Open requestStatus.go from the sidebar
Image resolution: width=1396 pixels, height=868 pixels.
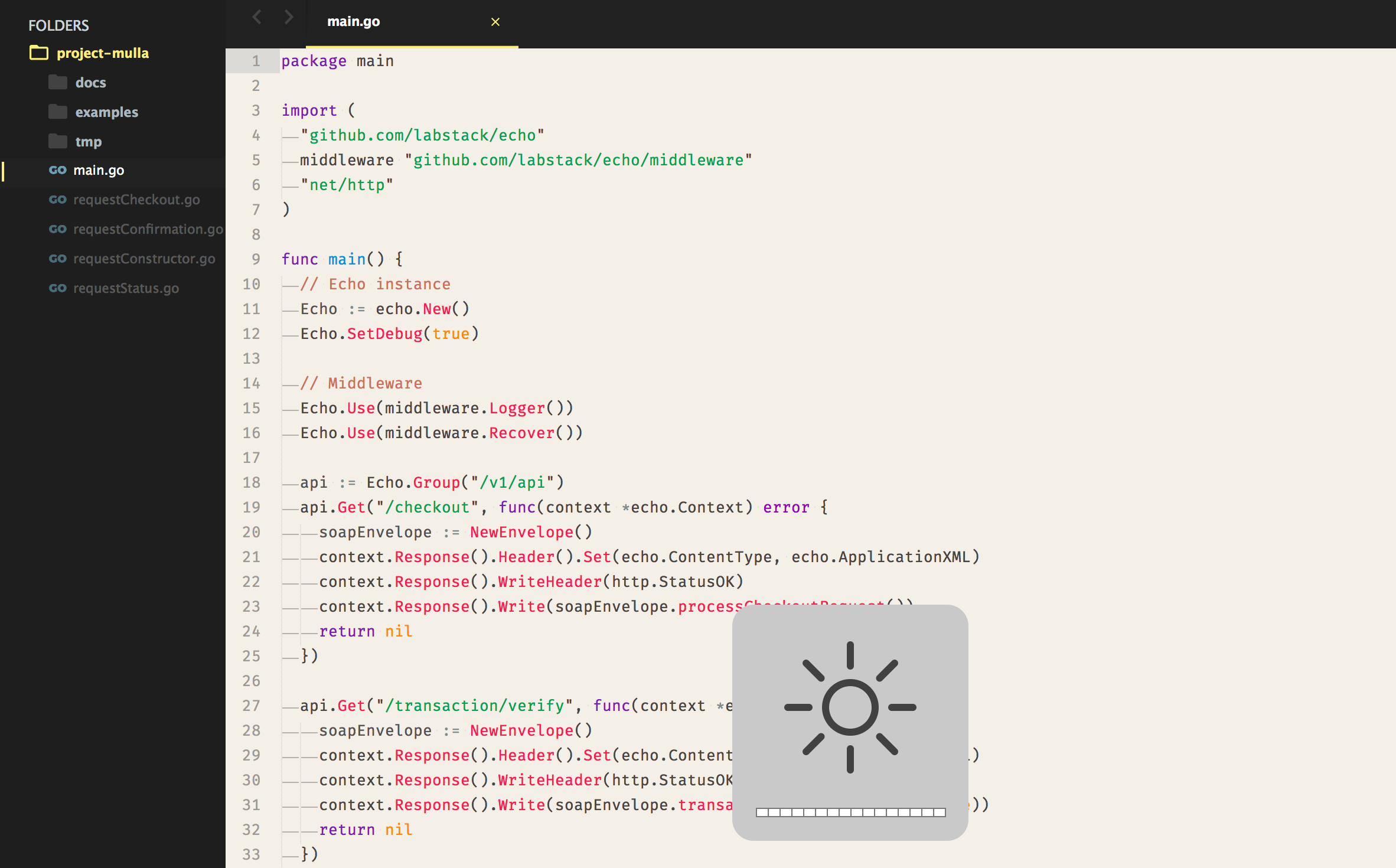tap(126, 288)
